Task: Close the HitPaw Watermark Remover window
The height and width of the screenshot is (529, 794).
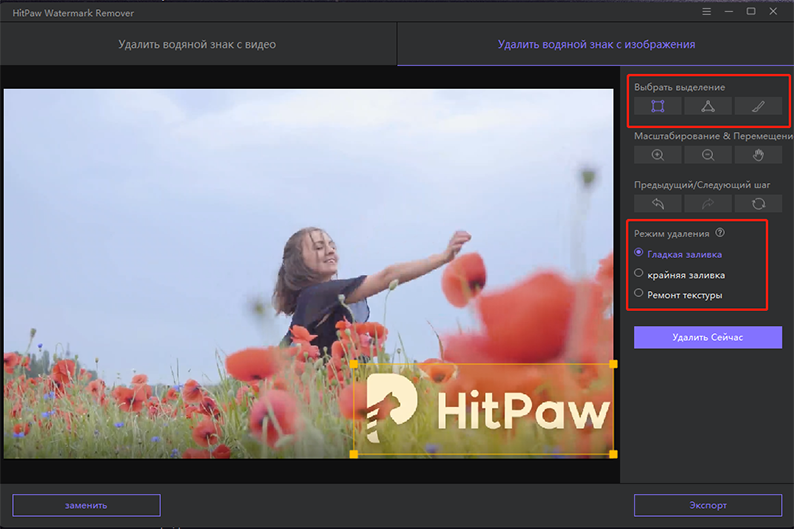Action: (773, 11)
